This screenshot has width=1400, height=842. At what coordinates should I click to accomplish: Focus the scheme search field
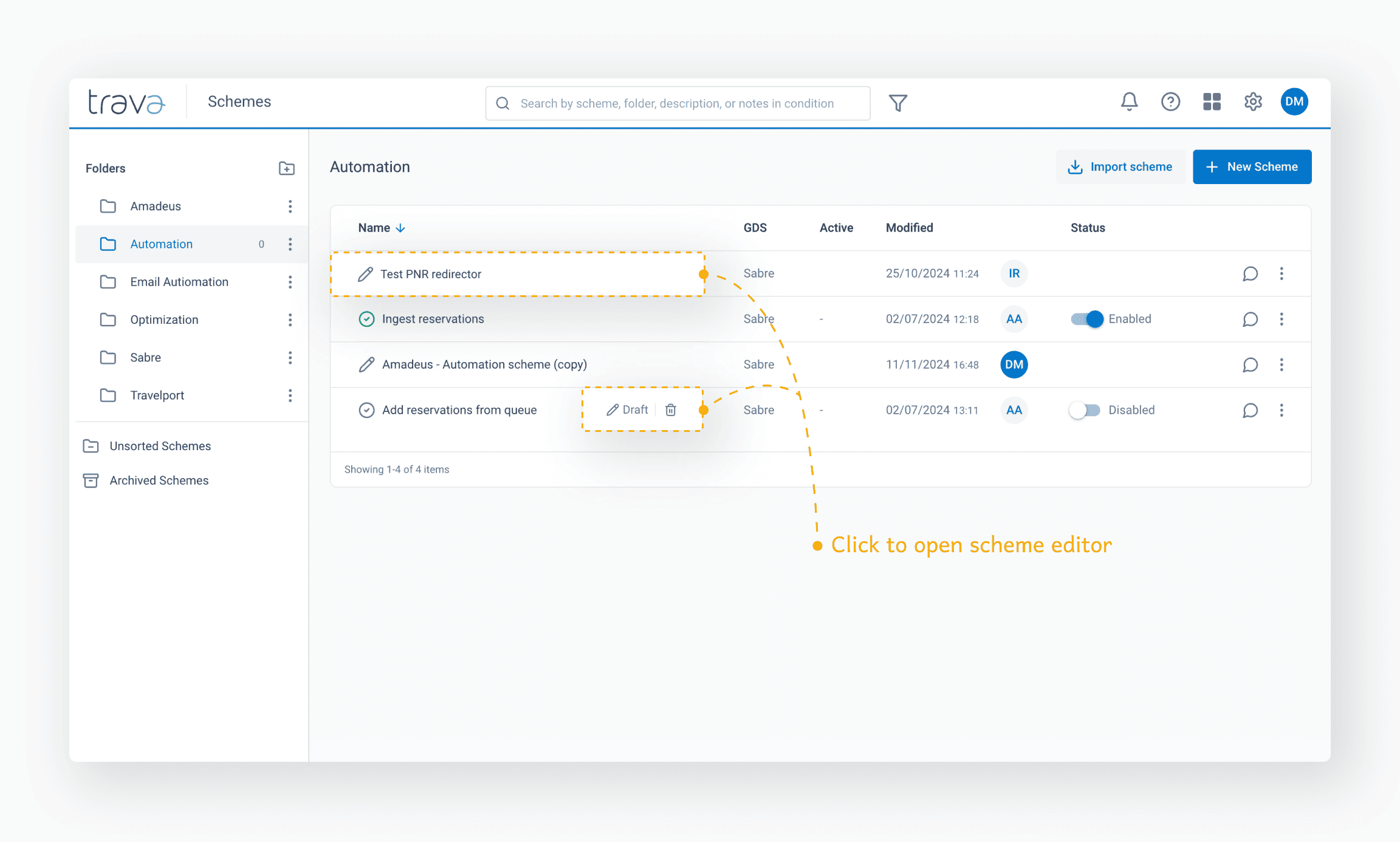678,103
